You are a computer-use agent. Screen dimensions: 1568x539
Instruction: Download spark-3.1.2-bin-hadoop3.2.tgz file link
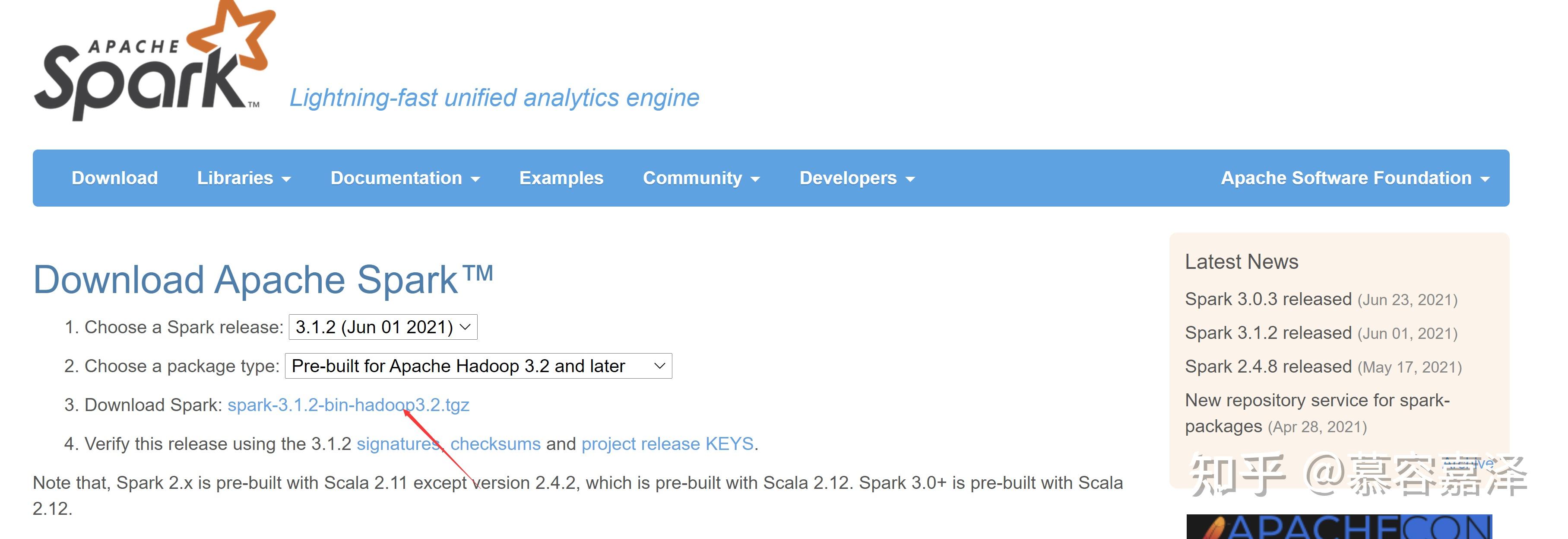[x=348, y=405]
